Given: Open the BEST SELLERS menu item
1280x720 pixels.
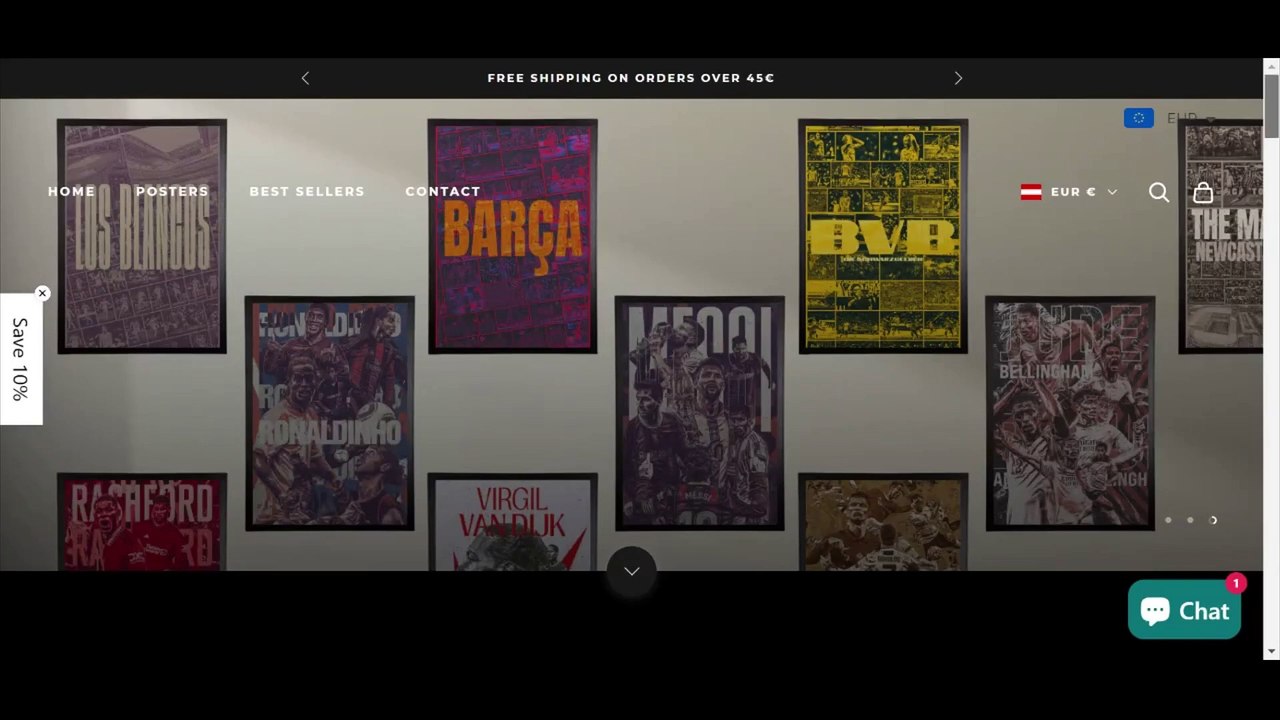Looking at the screenshot, I should click(x=307, y=191).
